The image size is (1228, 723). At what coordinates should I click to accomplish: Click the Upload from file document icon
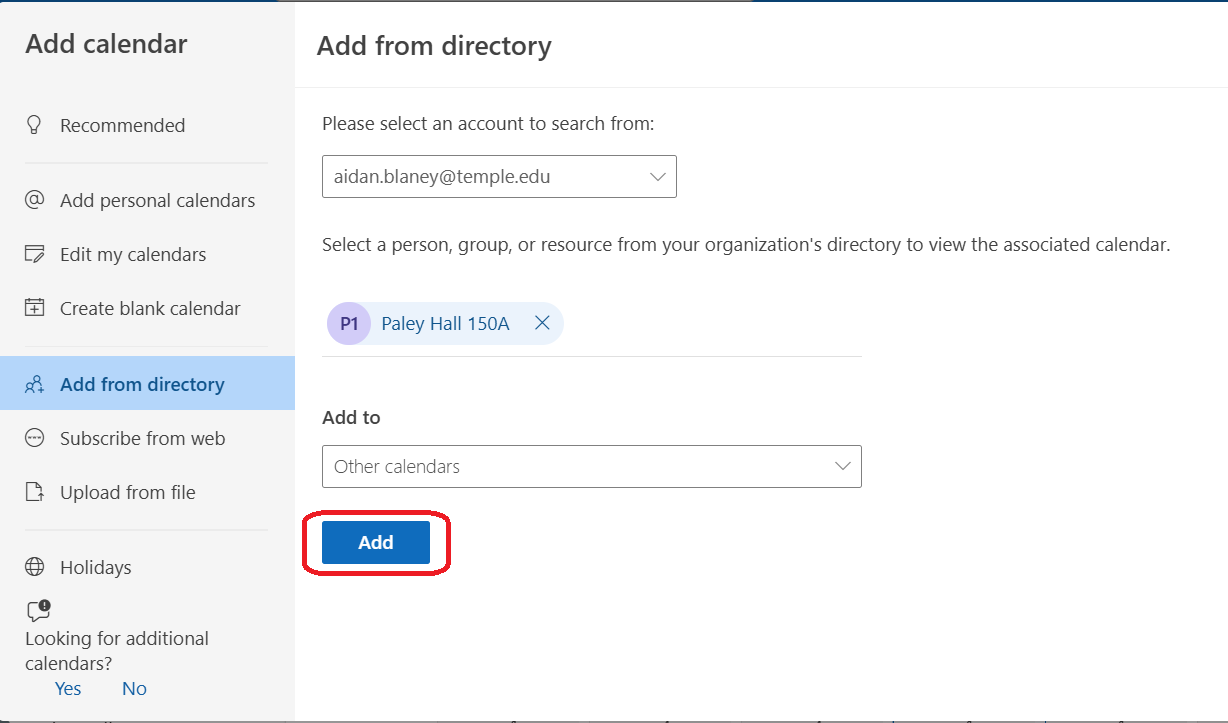pyautogui.click(x=35, y=492)
